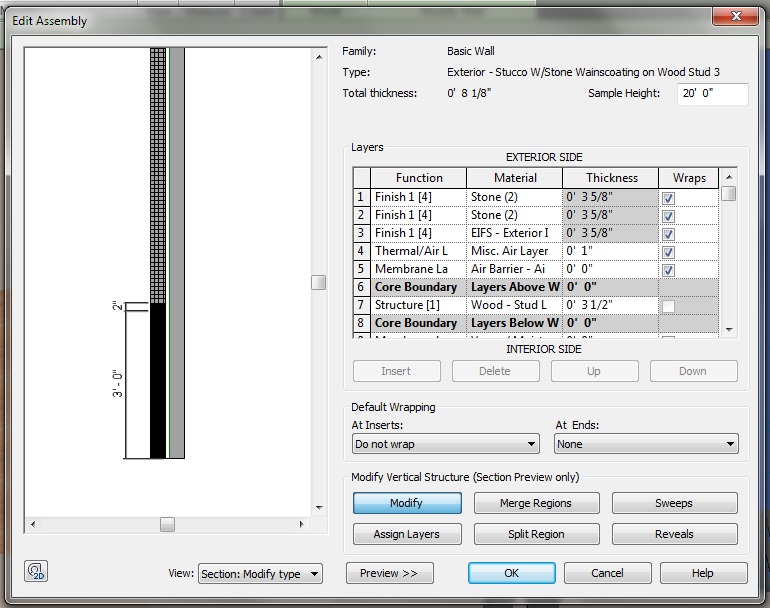Toggle Wraps for Misc. Air Layer row
The width and height of the screenshot is (770, 608).
tap(668, 252)
